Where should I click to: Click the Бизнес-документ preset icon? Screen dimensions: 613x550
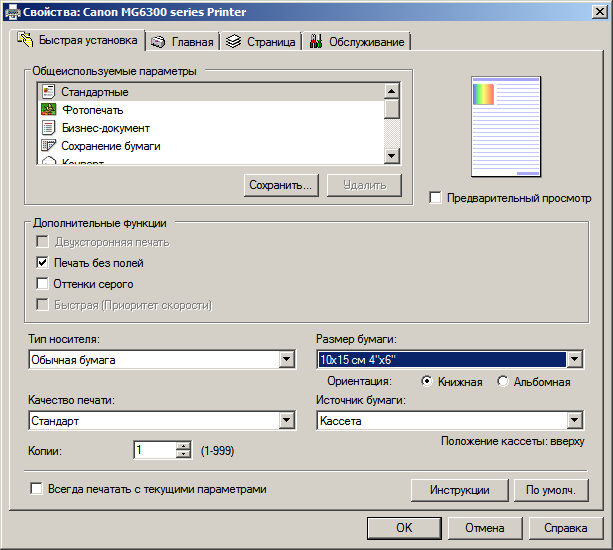(x=48, y=127)
